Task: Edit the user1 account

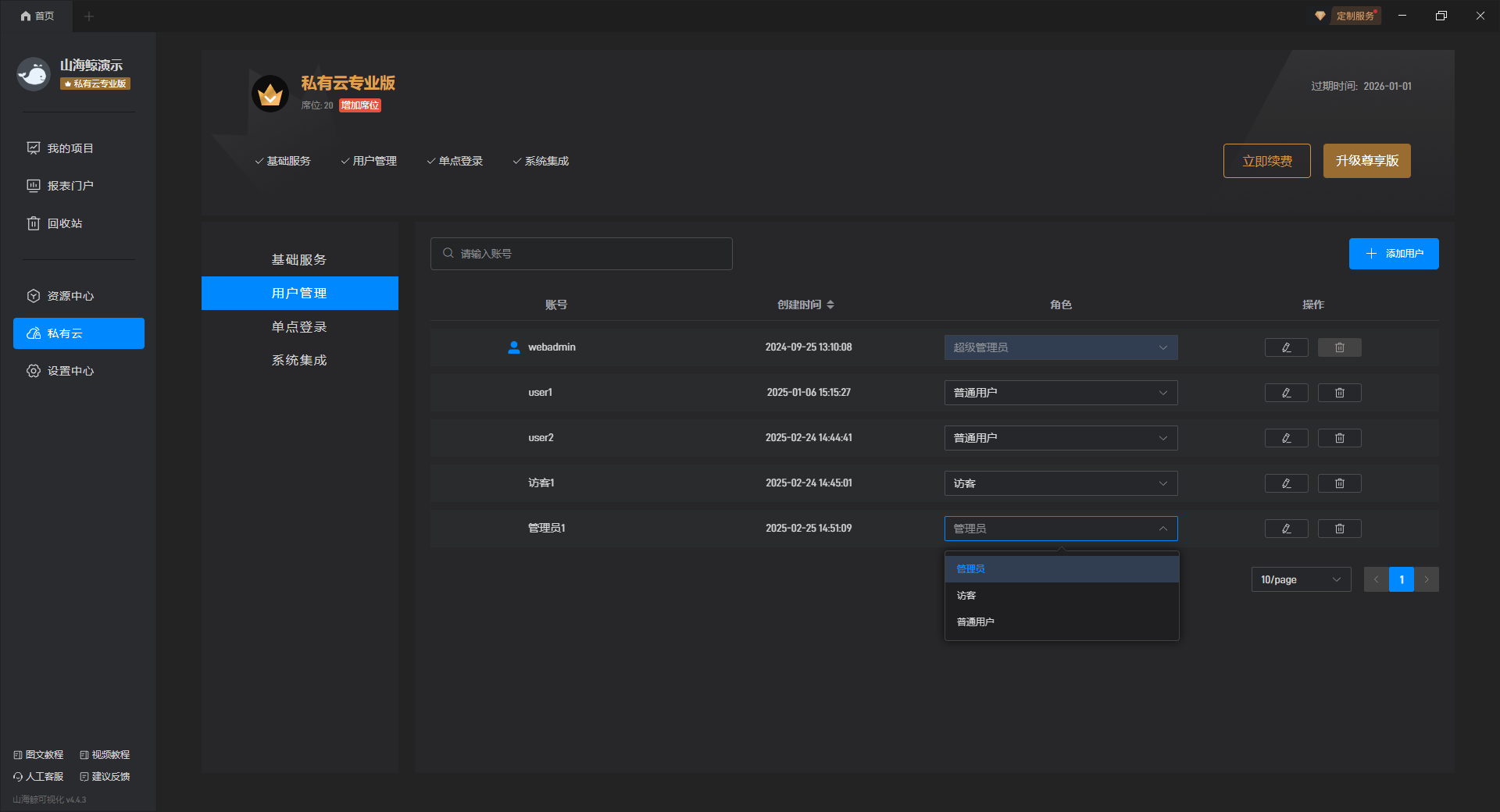Action: [x=1286, y=393]
